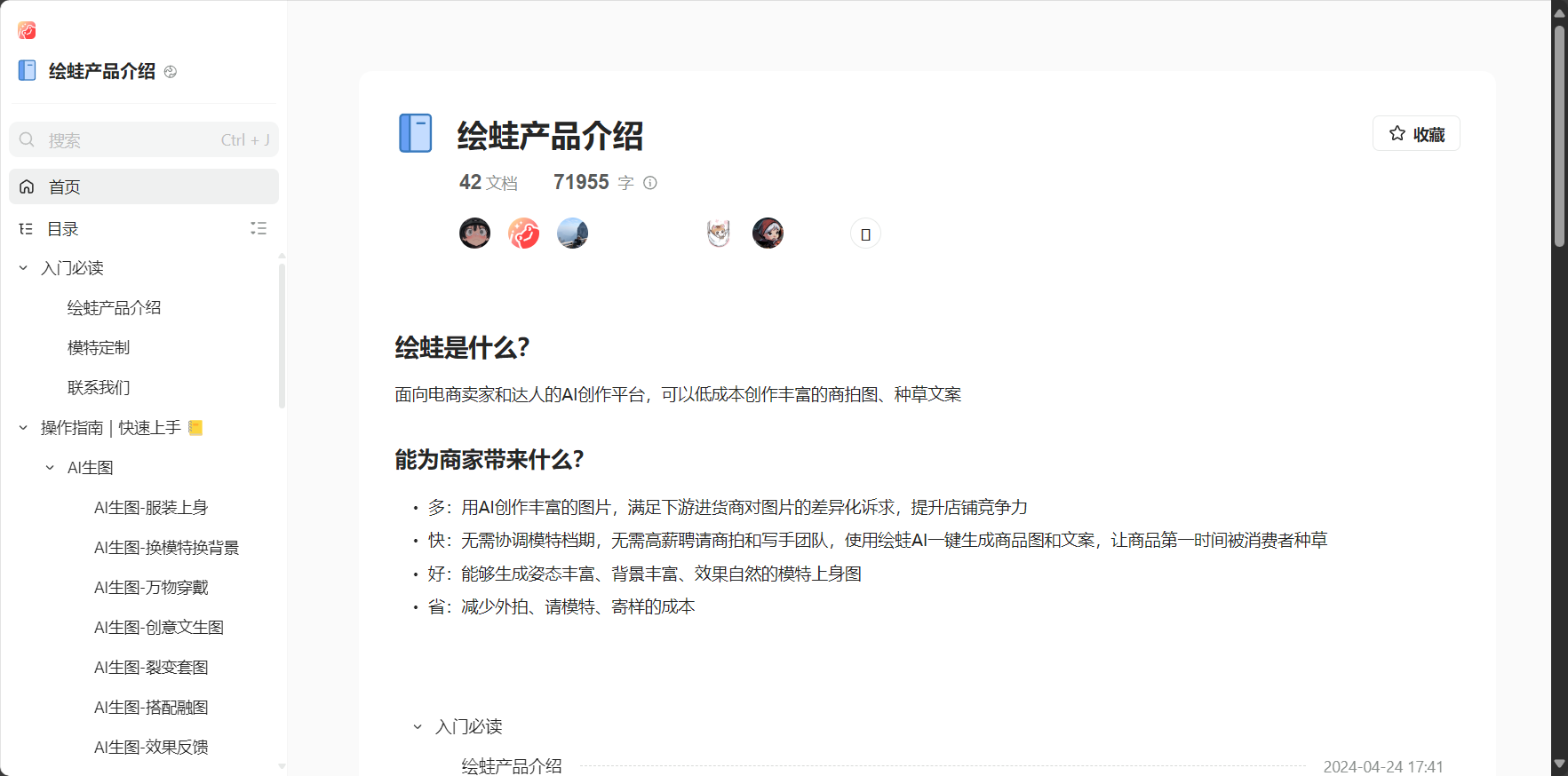Collapse the AI生图 subsection chevron
1568x776 pixels.
click(x=50, y=467)
